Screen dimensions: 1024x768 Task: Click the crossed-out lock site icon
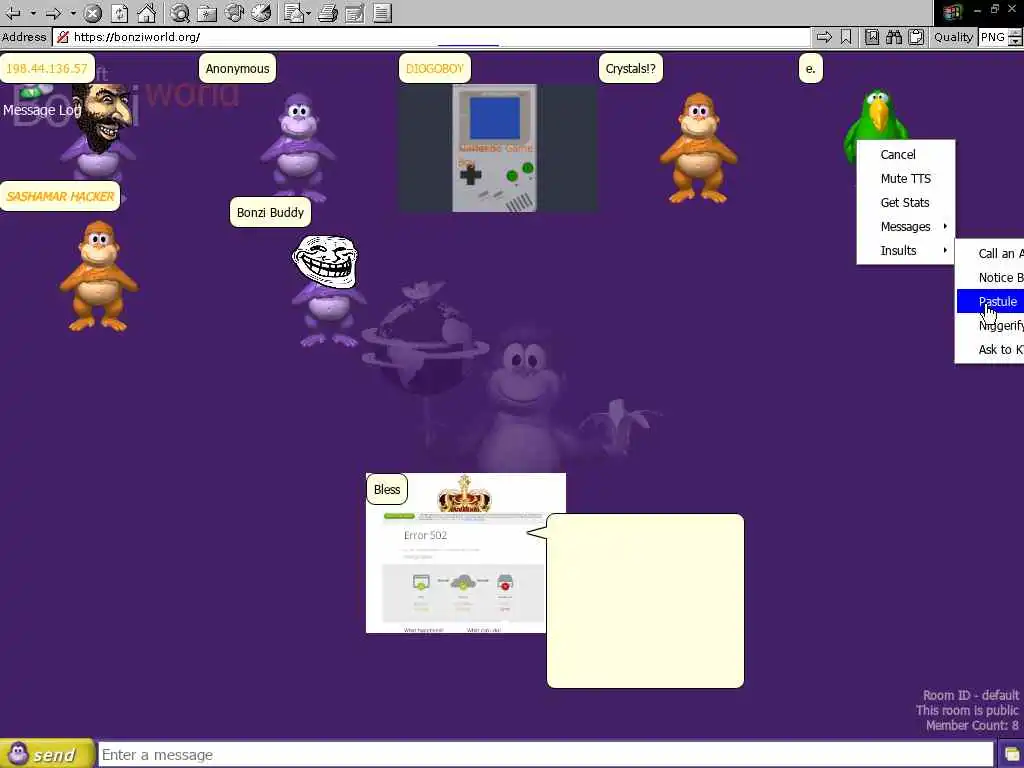point(63,37)
